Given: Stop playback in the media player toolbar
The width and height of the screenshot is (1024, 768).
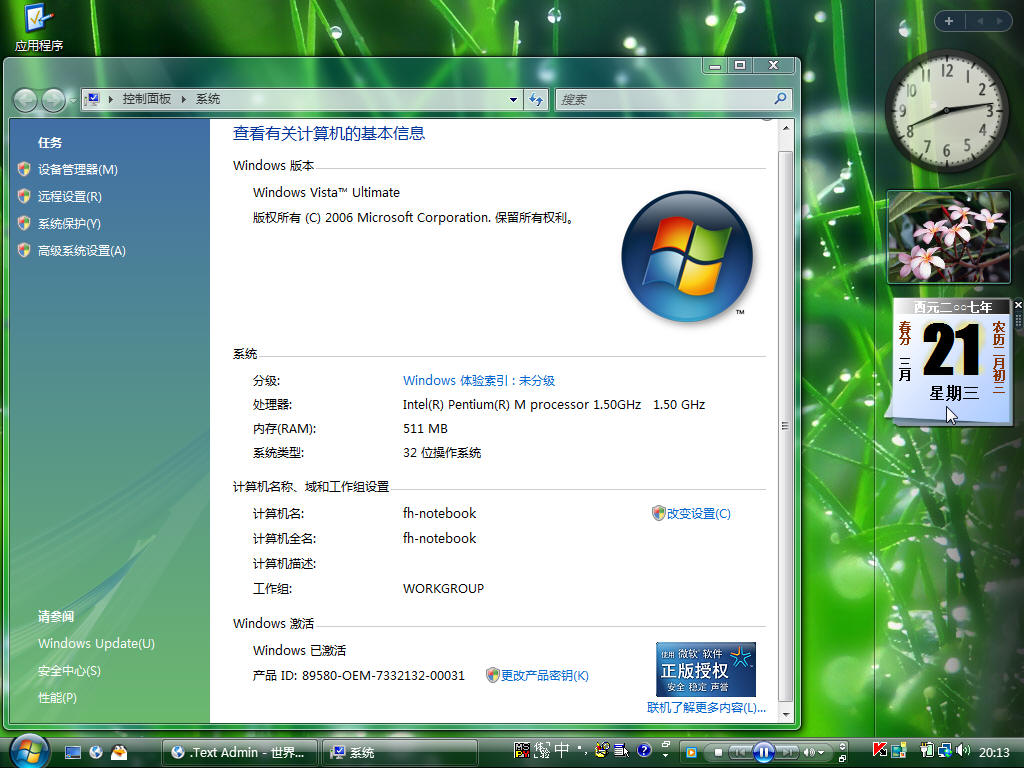Looking at the screenshot, I should (x=718, y=752).
